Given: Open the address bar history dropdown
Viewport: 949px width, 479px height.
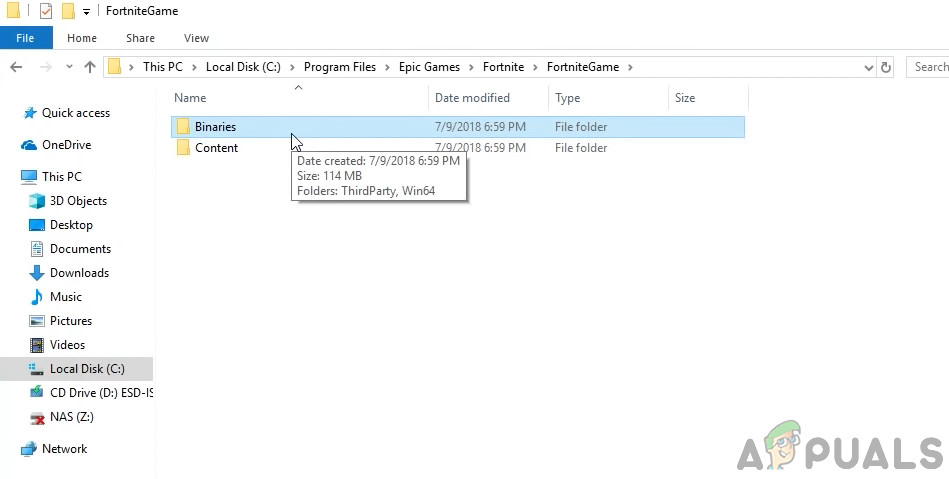Looking at the screenshot, I should click(869, 68).
